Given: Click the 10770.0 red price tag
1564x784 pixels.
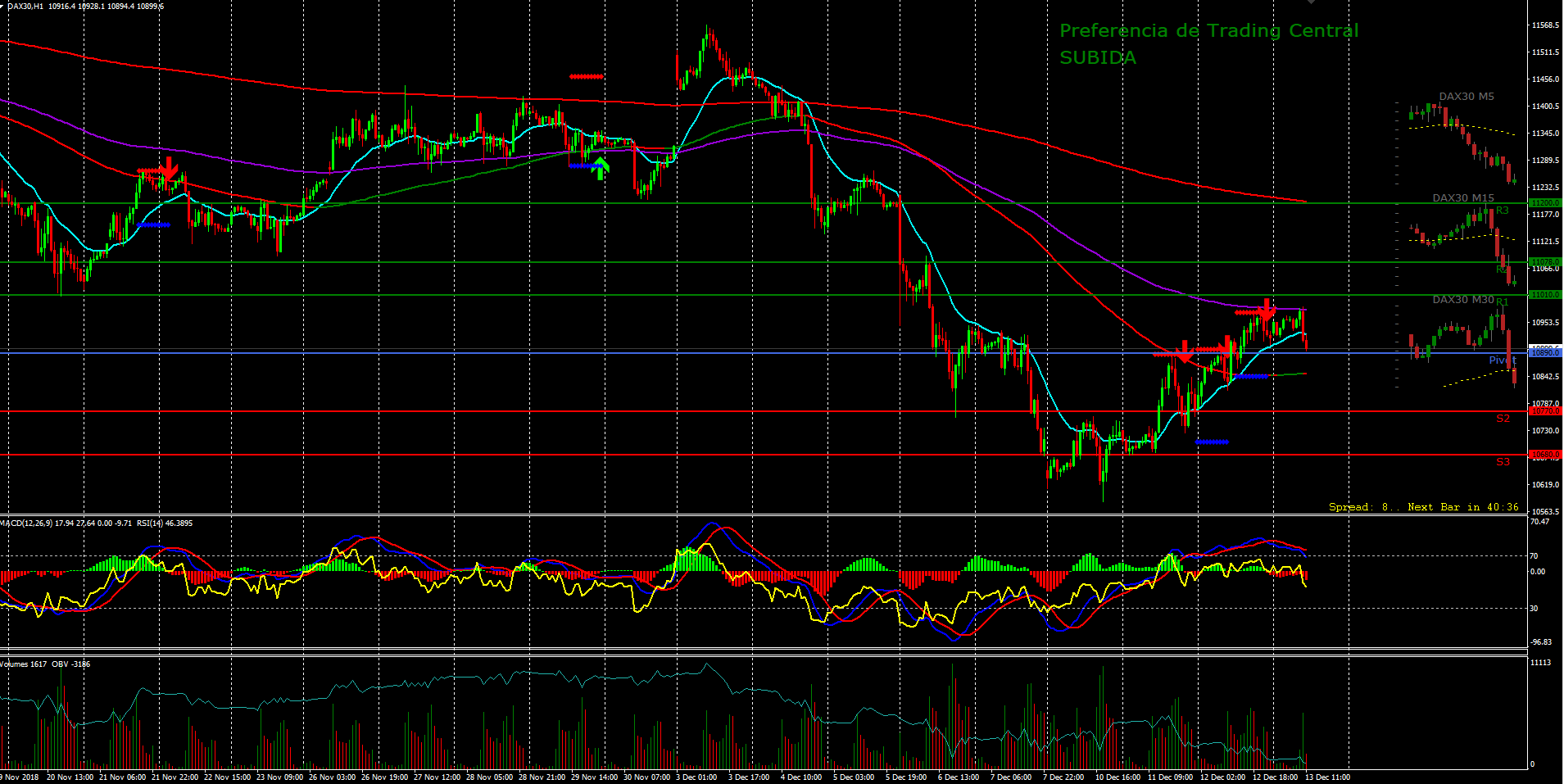Looking at the screenshot, I should pyautogui.click(x=1545, y=411).
